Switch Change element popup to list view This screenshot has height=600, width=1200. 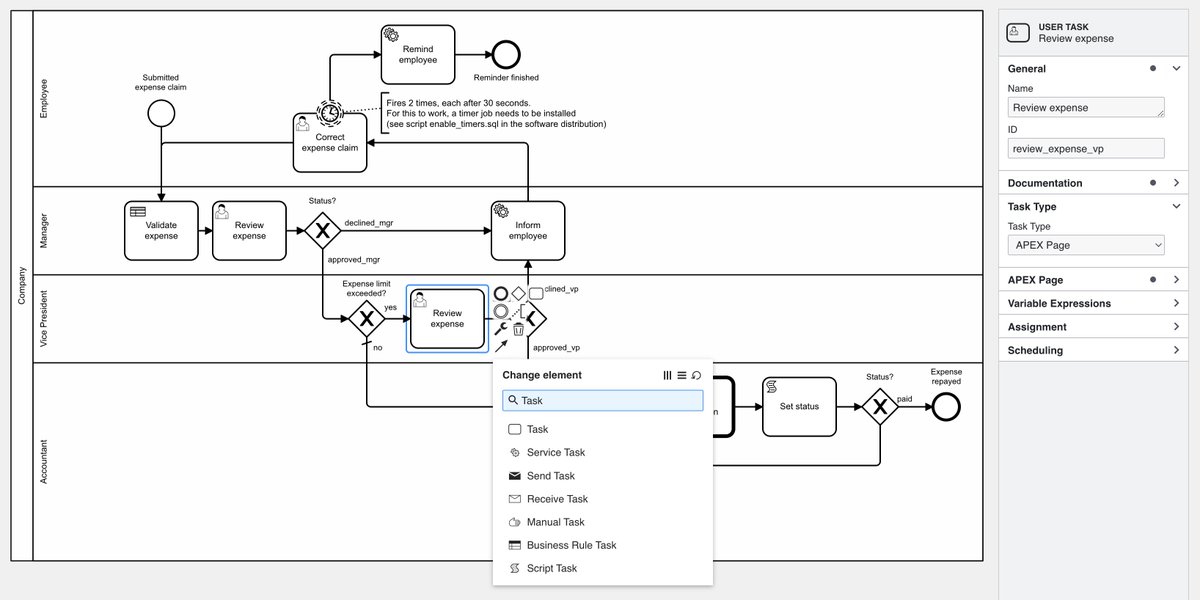(x=682, y=375)
